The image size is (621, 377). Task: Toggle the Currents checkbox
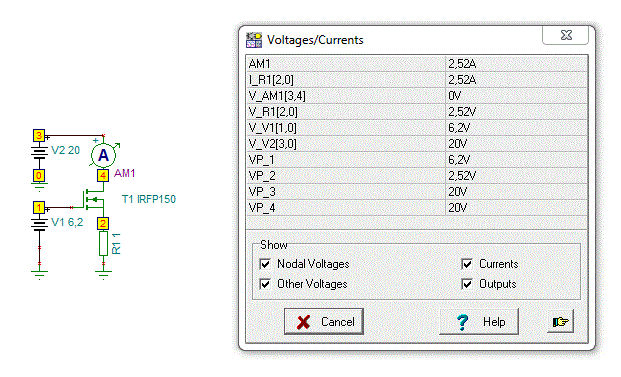coord(467,264)
